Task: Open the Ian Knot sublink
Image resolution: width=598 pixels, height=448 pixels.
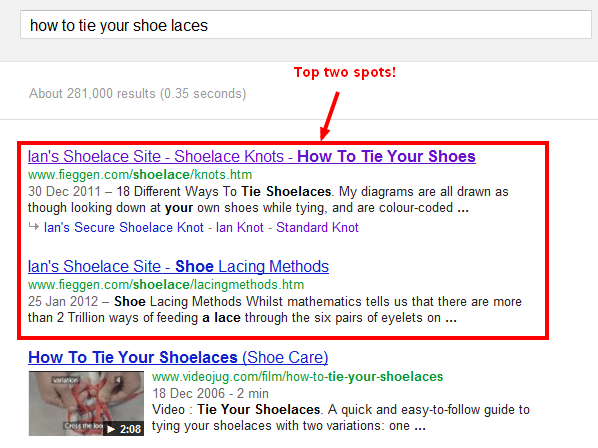Action: [x=240, y=227]
